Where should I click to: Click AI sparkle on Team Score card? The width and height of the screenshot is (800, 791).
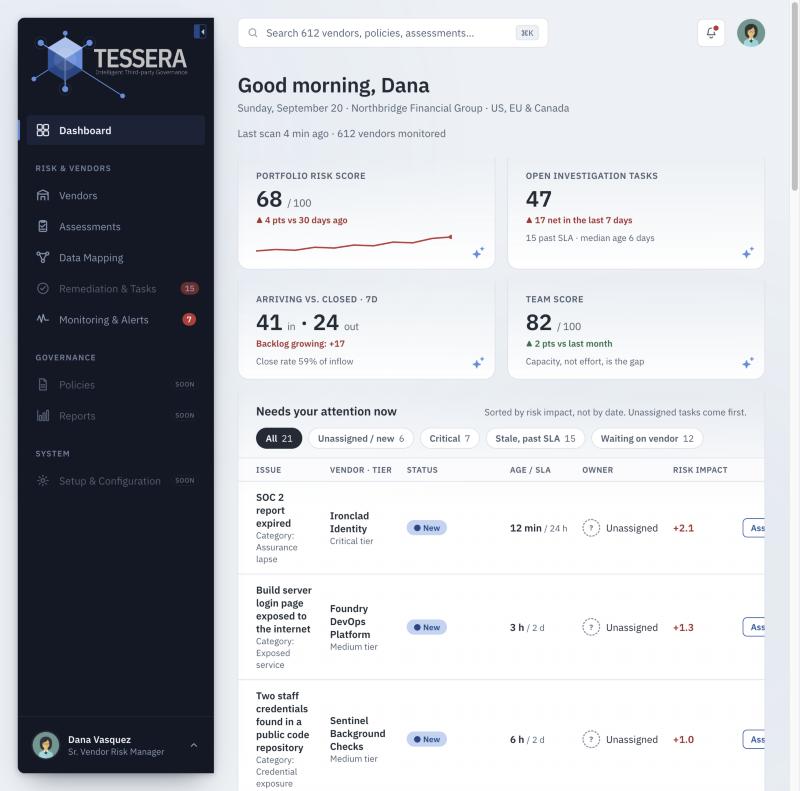[747, 362]
